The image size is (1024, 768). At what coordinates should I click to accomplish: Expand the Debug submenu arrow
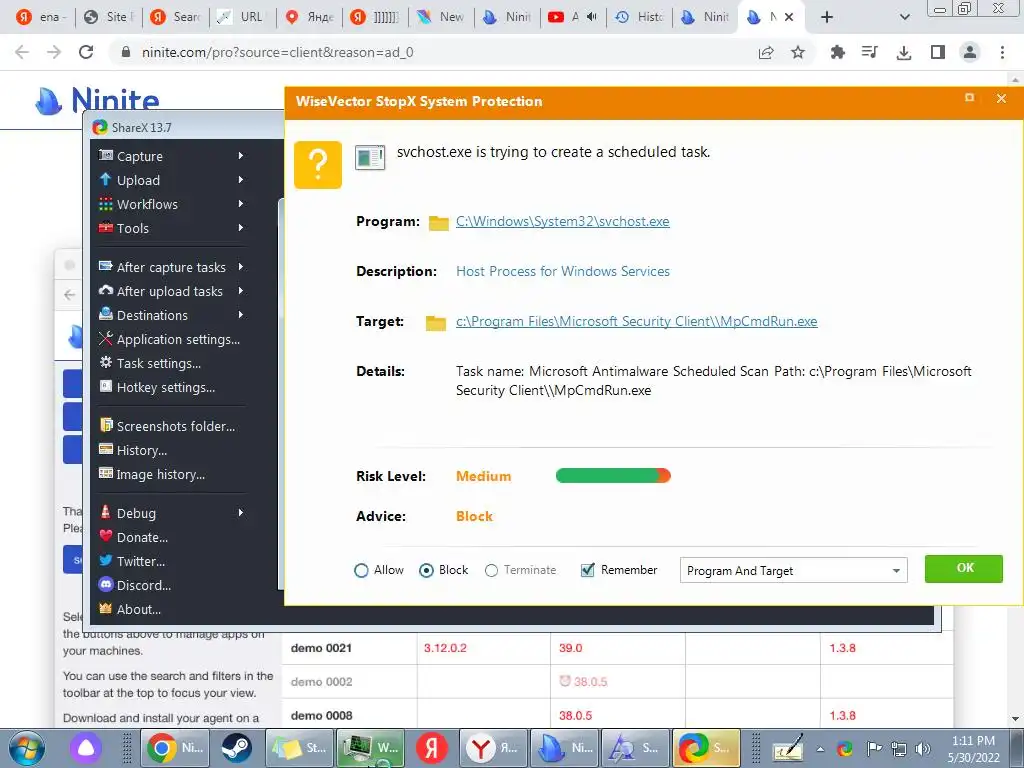coord(241,513)
